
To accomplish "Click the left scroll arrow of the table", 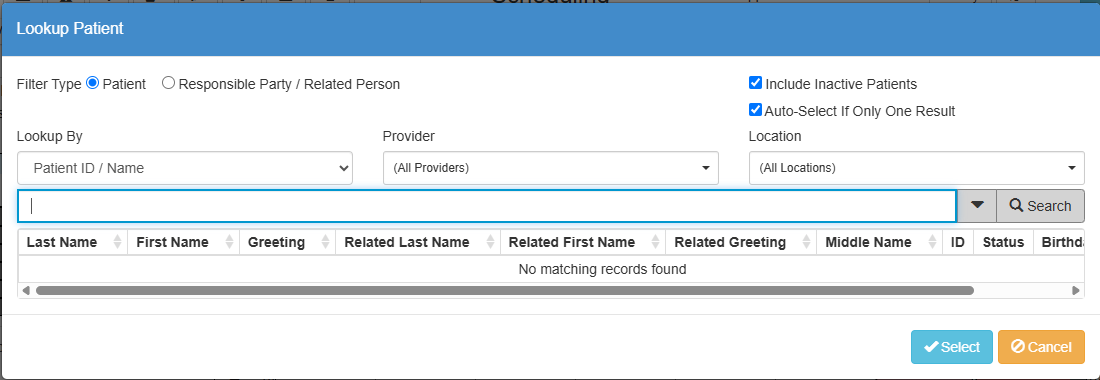I will (x=26, y=290).
